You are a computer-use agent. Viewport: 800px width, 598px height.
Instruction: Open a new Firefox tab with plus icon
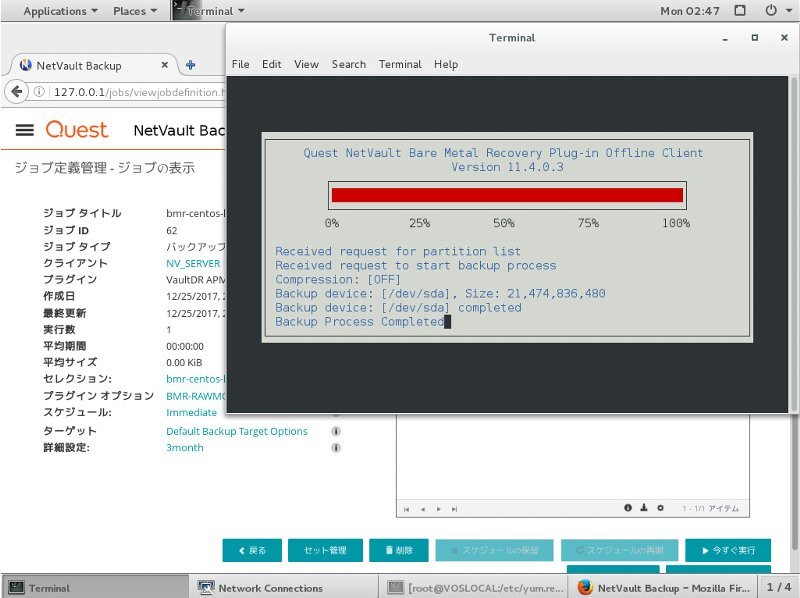coord(190,65)
